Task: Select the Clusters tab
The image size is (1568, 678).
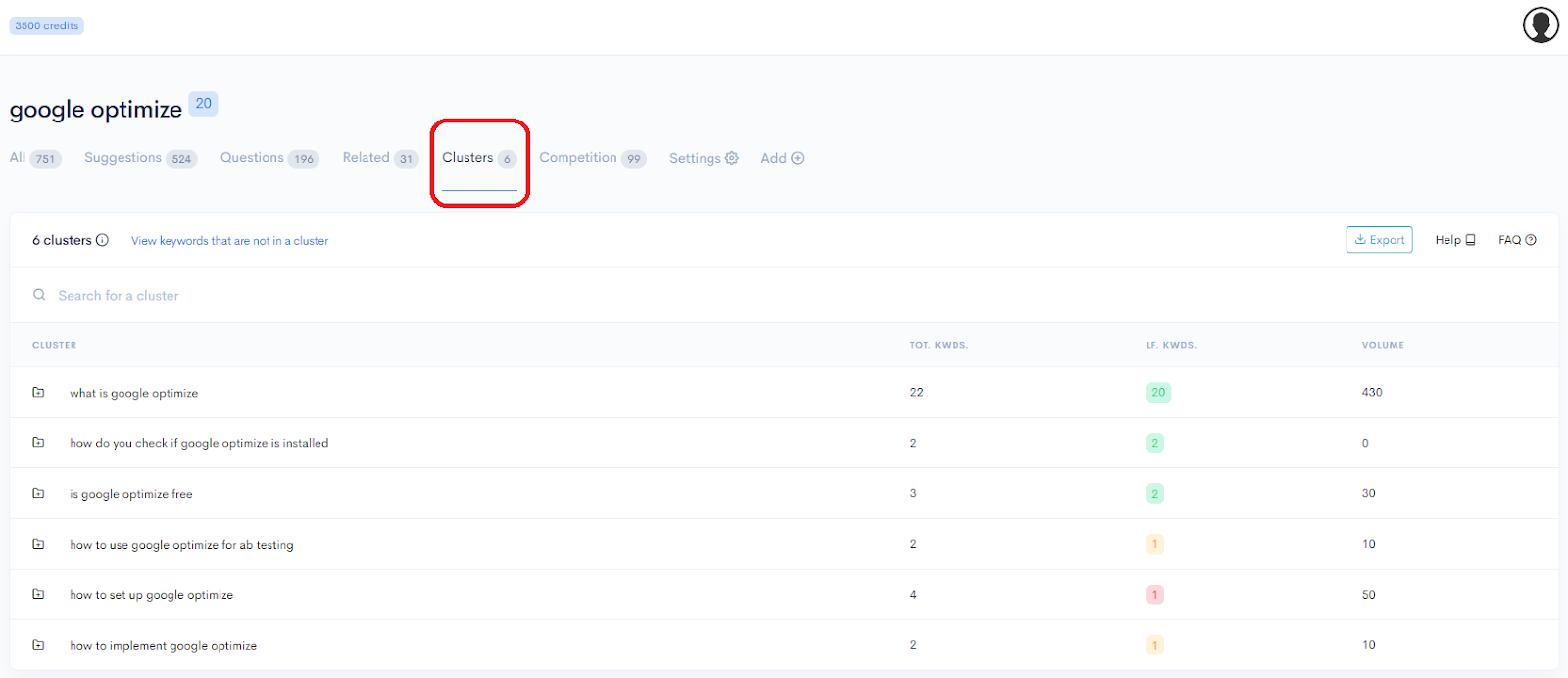Action: [479, 158]
